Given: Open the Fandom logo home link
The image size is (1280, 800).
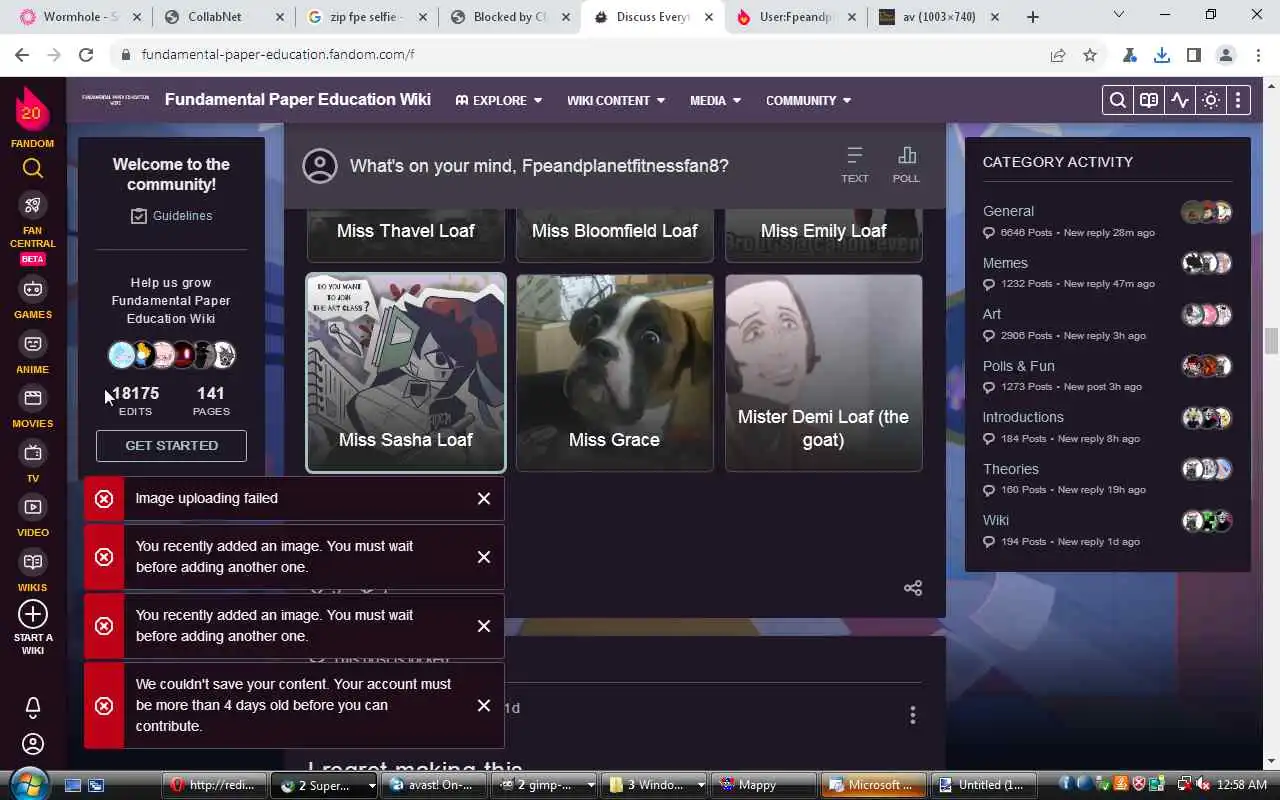Looking at the screenshot, I should [32, 111].
